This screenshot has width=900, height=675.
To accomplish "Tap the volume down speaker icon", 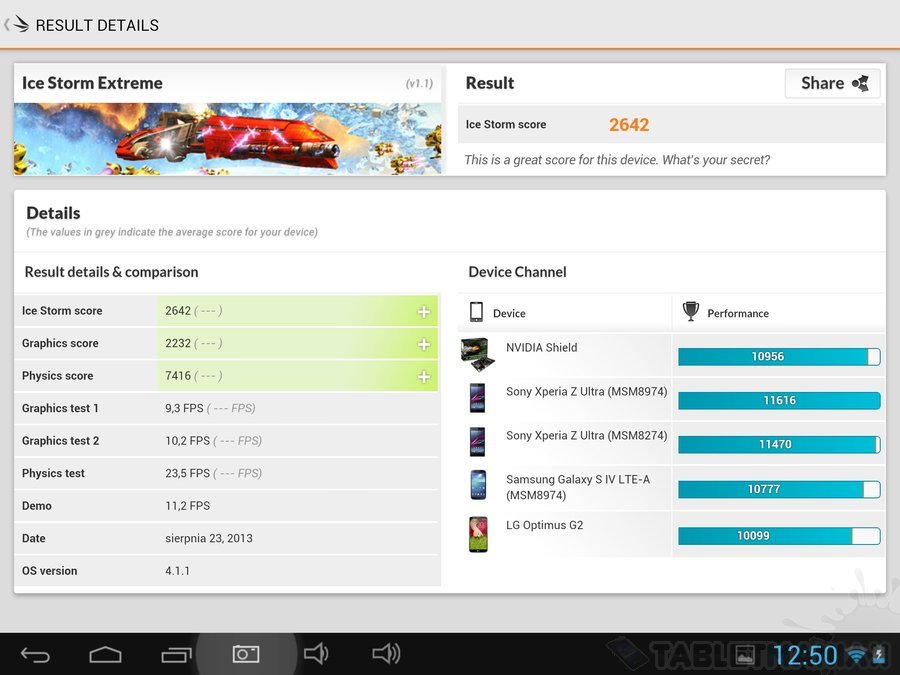I will (x=316, y=654).
